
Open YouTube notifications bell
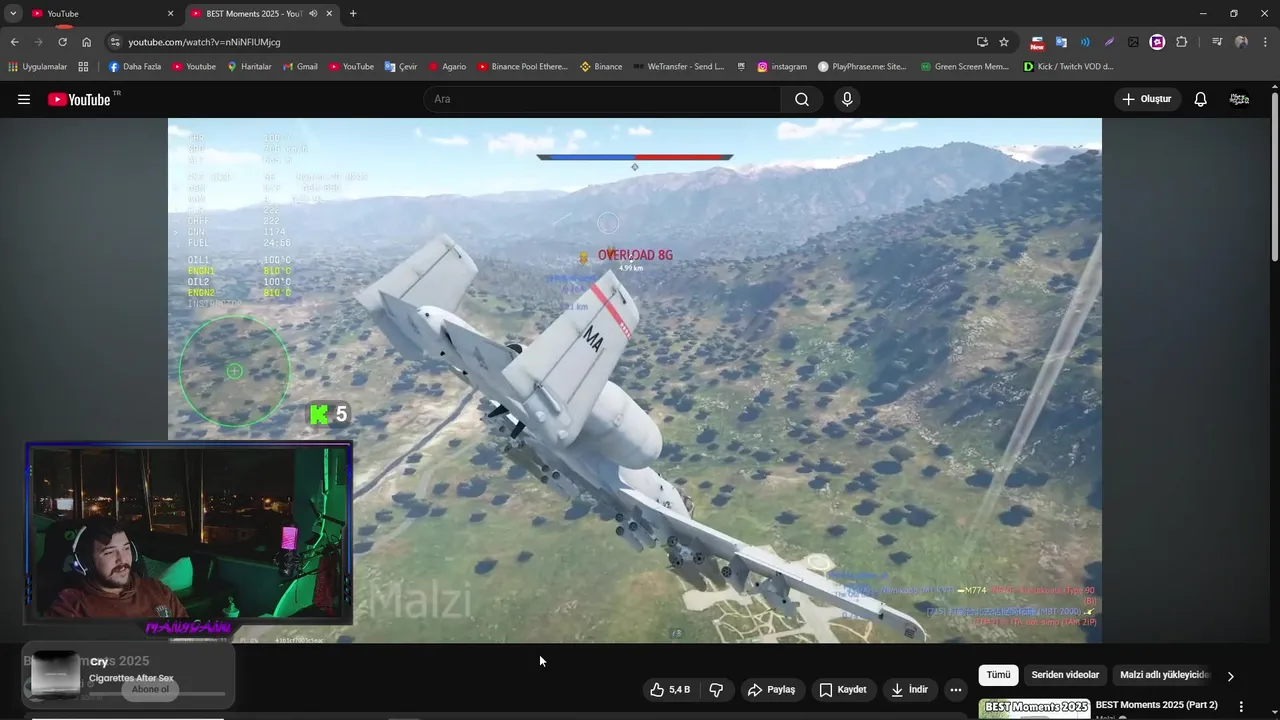[1200, 99]
